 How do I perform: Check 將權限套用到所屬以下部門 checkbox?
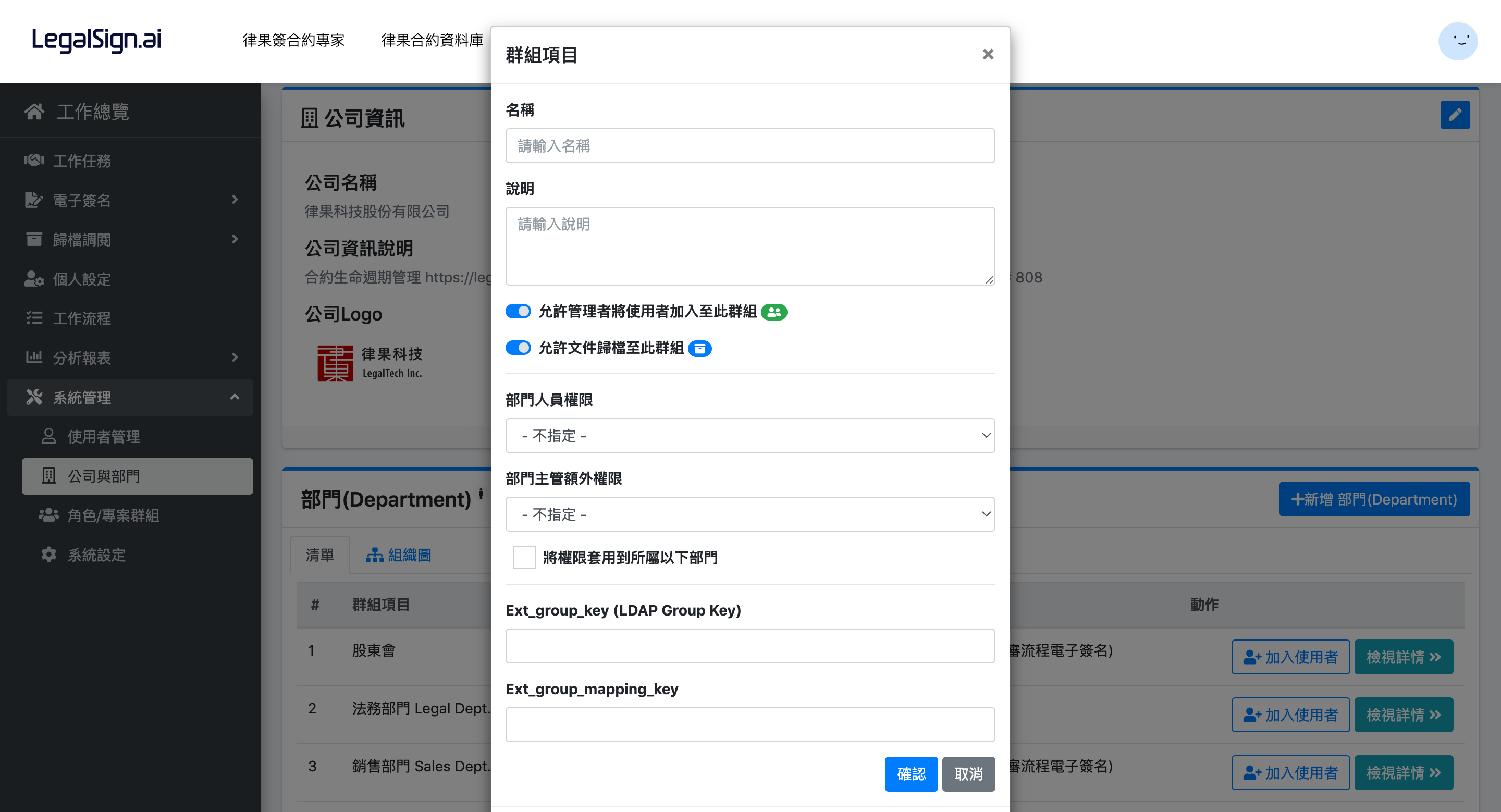[524, 558]
